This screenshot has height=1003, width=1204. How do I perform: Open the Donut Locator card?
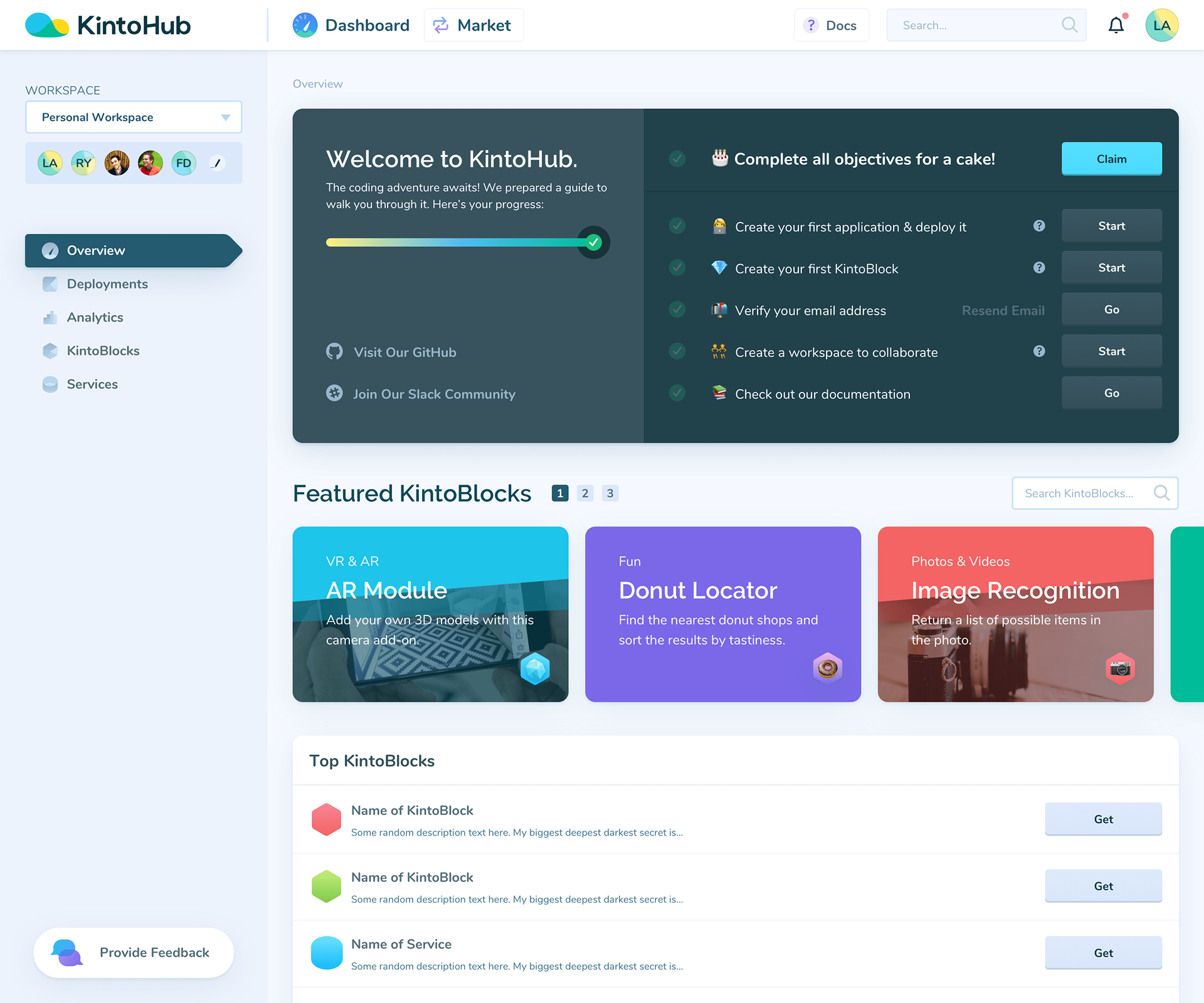point(722,614)
